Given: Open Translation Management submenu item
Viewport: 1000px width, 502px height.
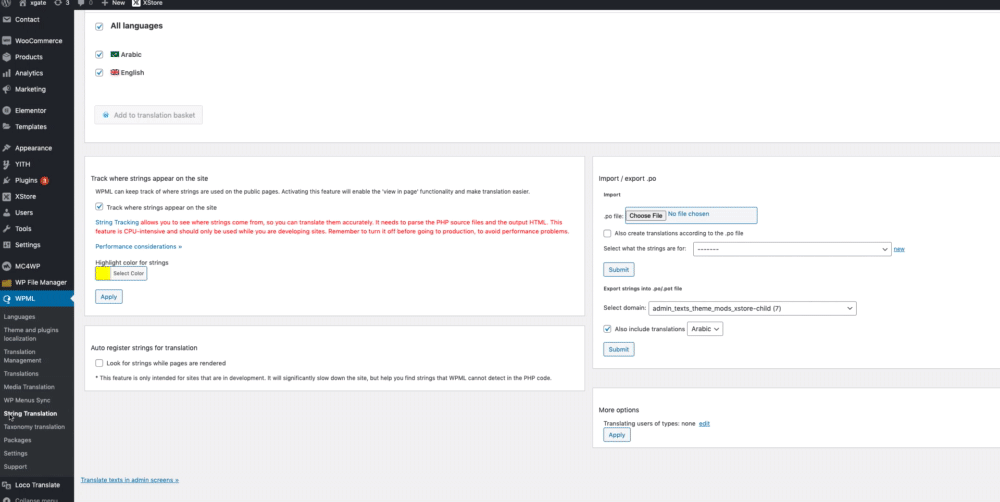Looking at the screenshot, I should pos(22,356).
